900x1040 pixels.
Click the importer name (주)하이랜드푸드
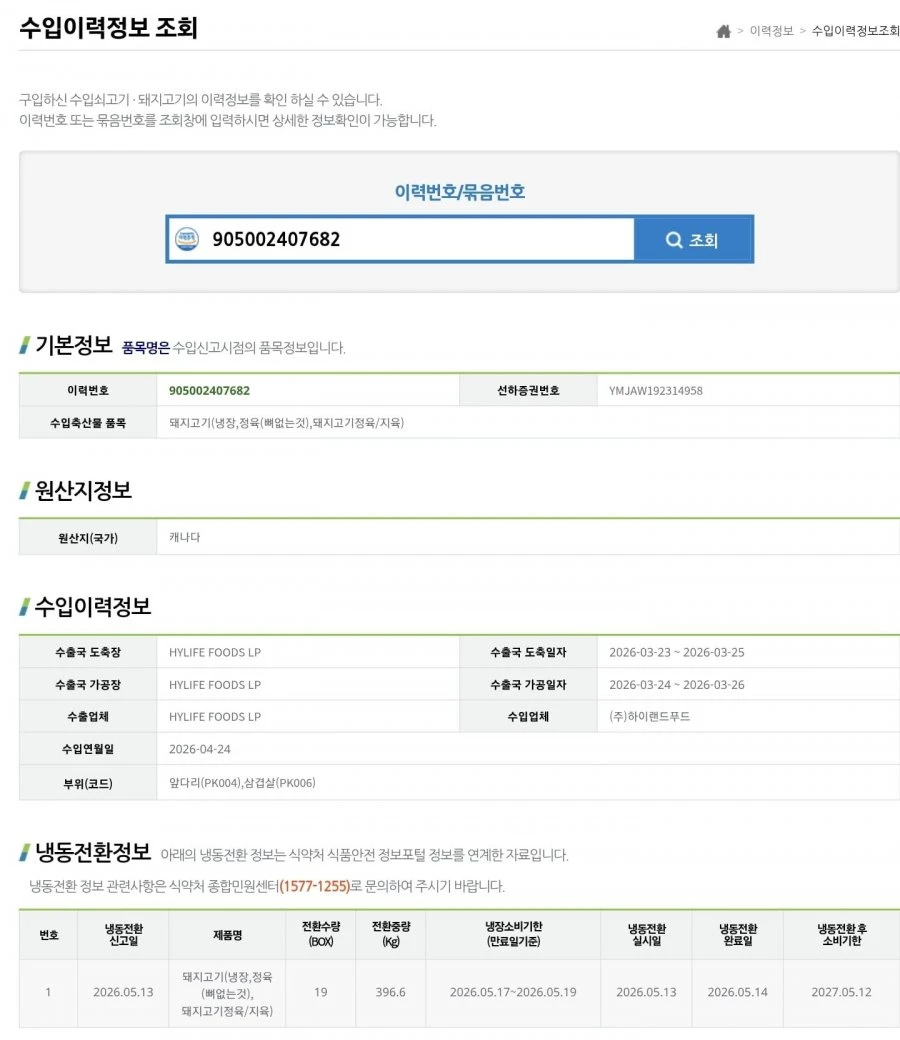[649, 716]
